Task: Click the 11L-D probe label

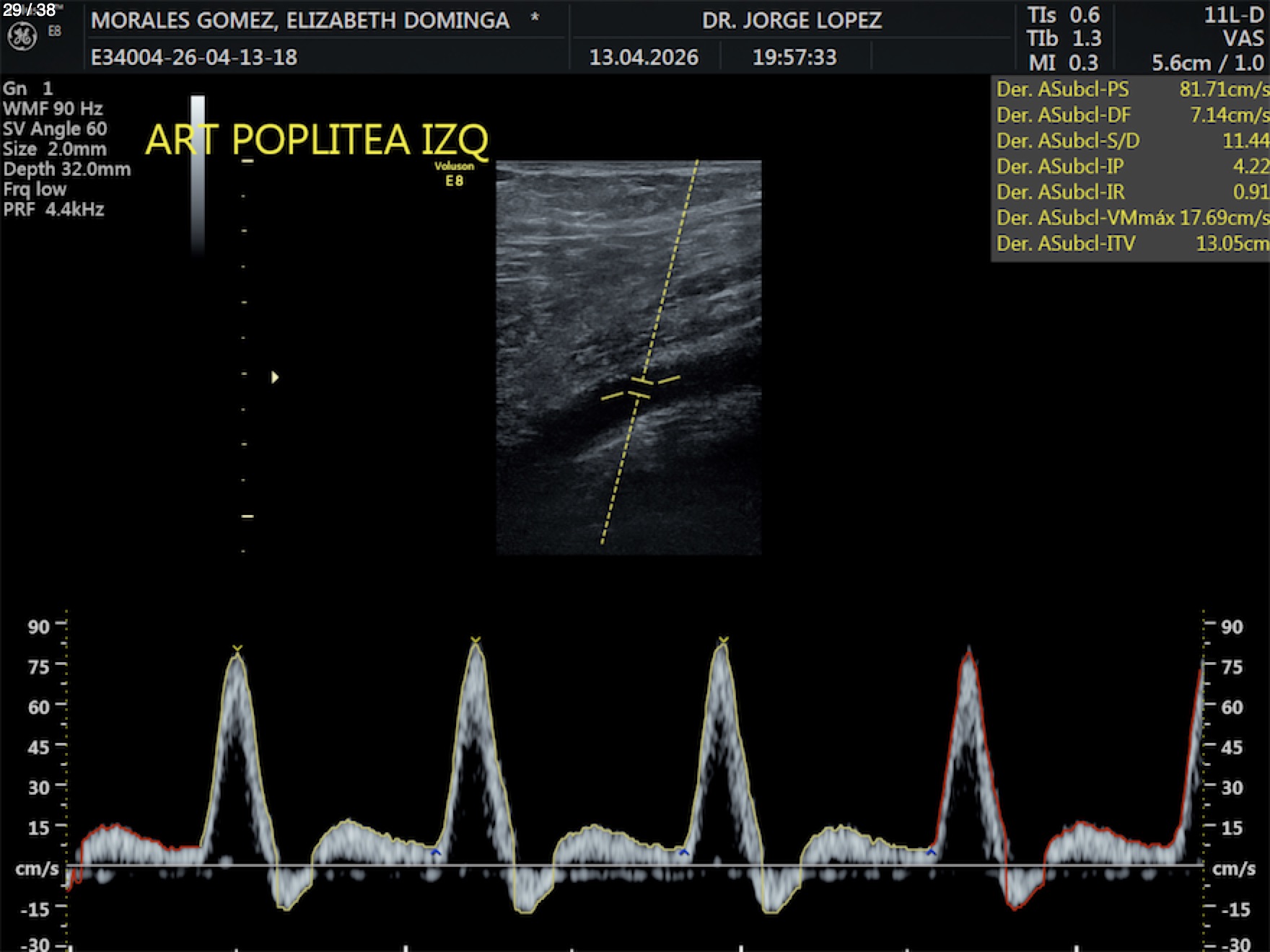Action: (x=1233, y=15)
